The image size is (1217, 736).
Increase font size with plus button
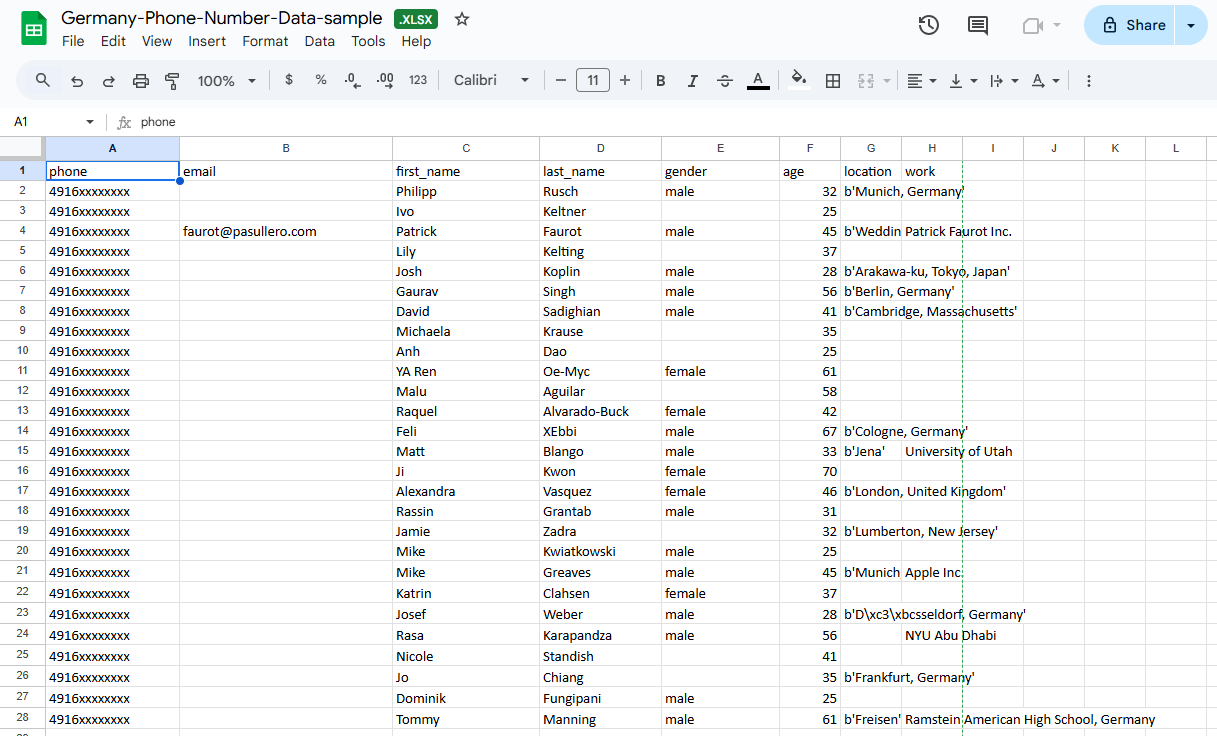[x=625, y=80]
